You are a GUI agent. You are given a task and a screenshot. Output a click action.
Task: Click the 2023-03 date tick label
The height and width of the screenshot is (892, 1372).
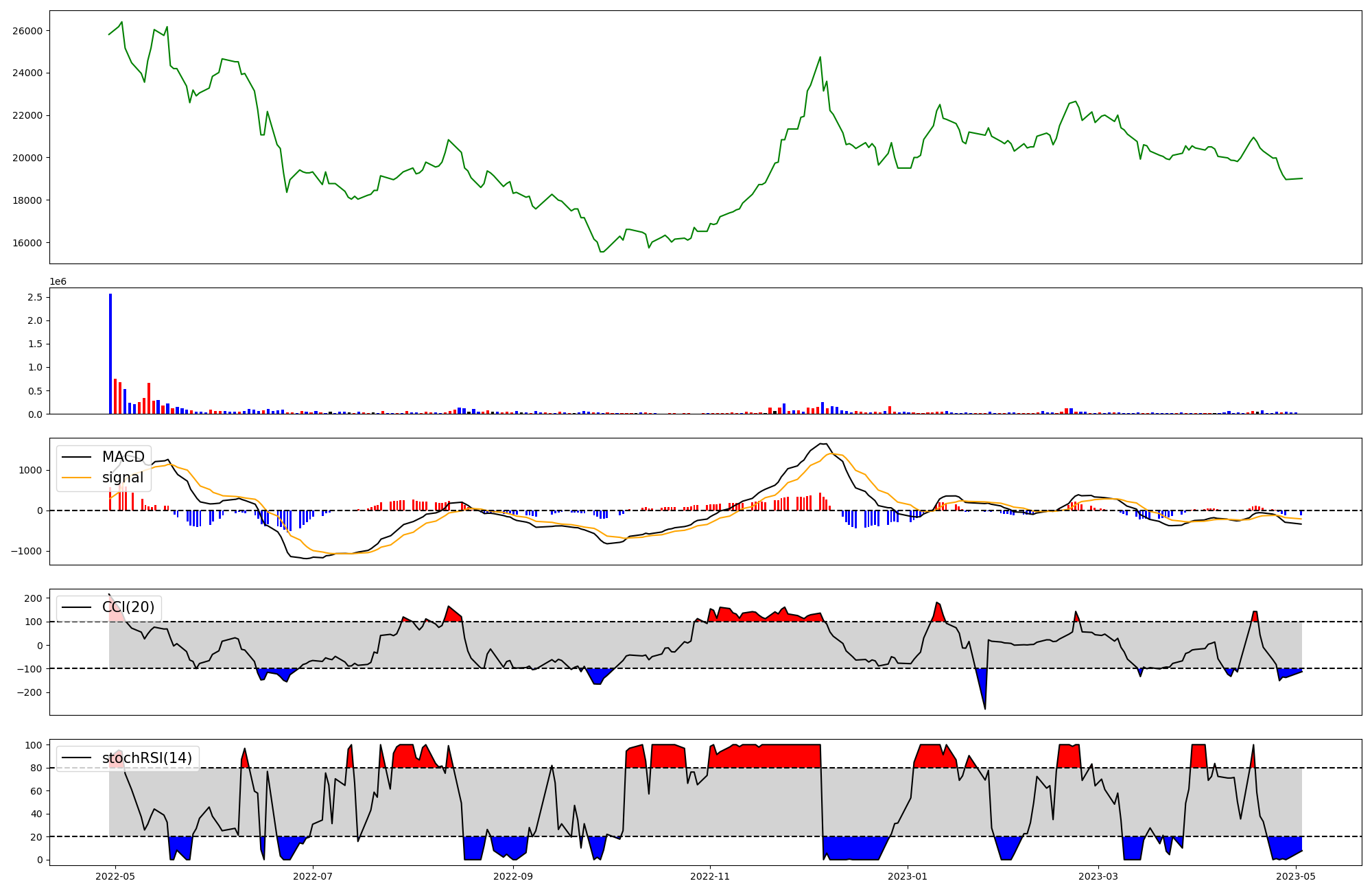(1098, 876)
